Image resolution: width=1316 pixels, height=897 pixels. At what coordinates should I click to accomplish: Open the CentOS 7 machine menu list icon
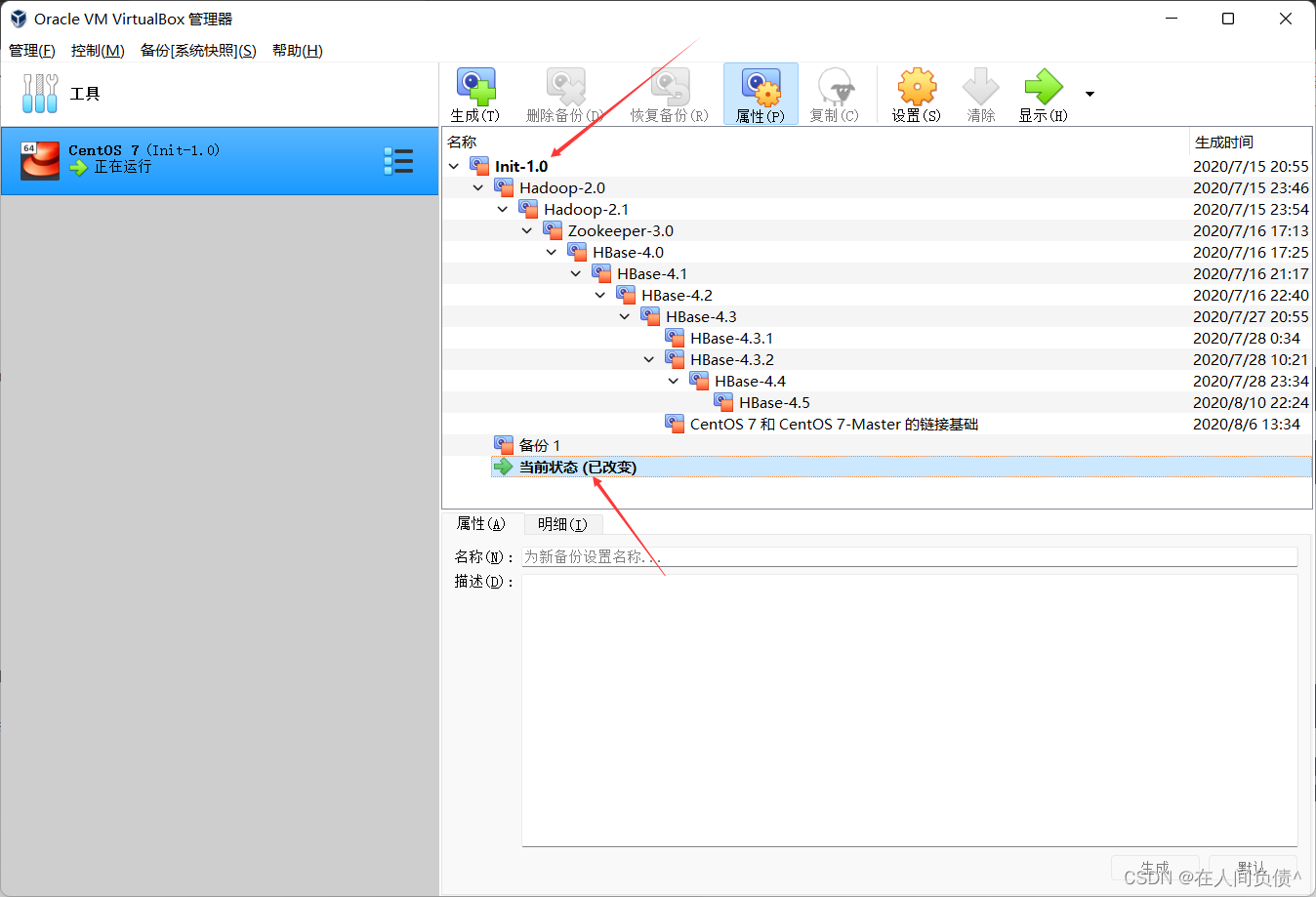[x=398, y=161]
